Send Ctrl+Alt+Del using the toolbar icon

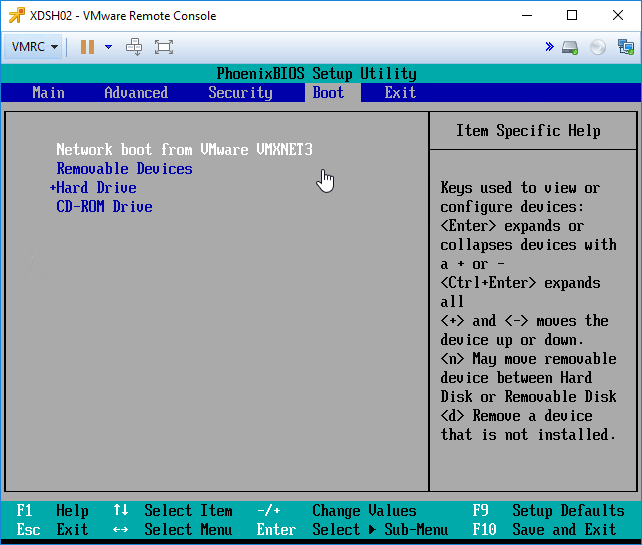[134, 47]
